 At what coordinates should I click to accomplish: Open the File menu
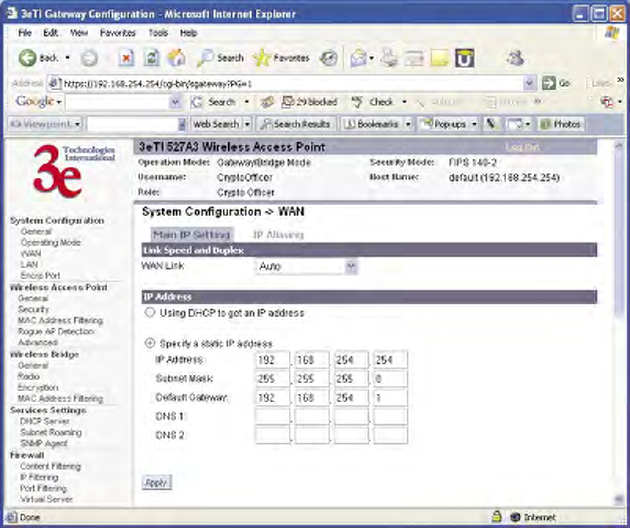(x=25, y=33)
